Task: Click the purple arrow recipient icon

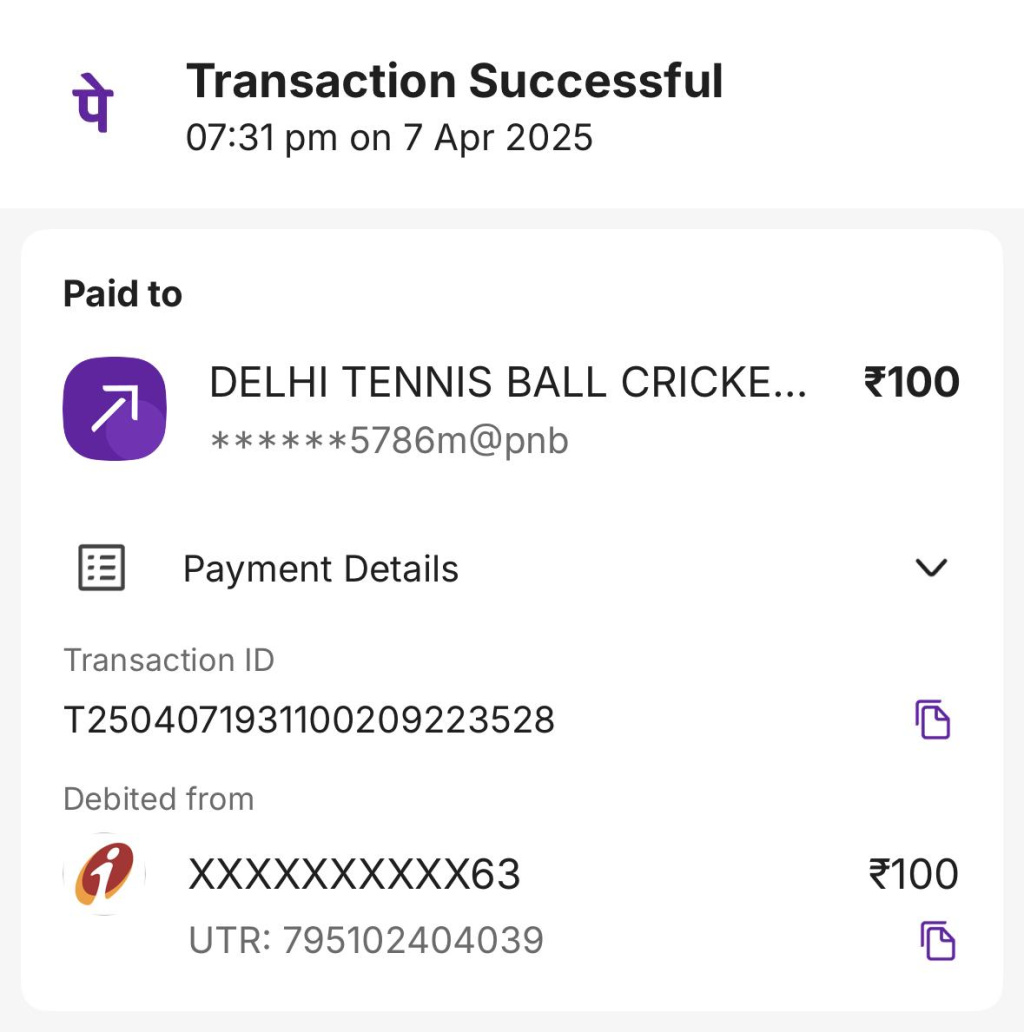Action: tap(114, 409)
